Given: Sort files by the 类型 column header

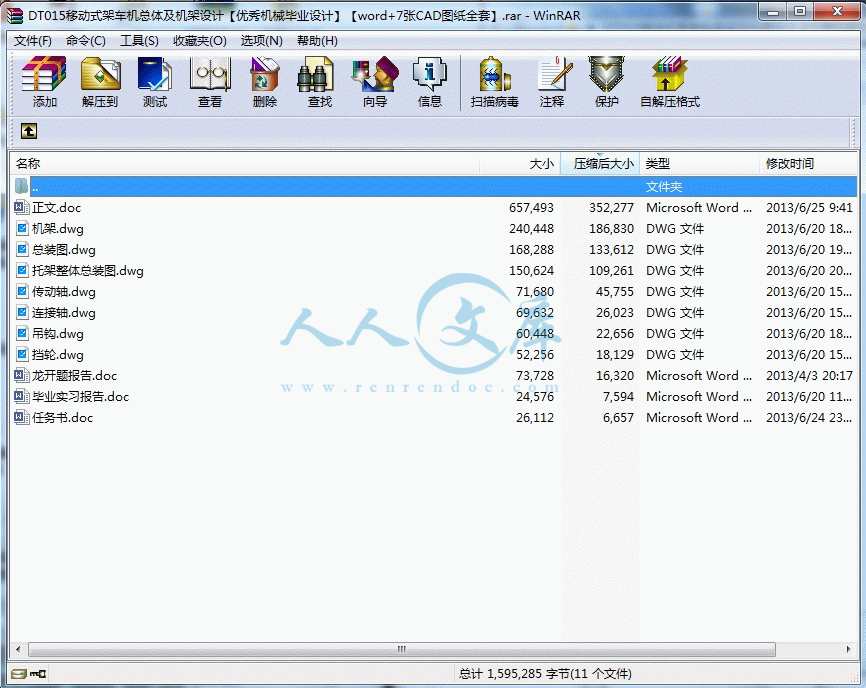Looking at the screenshot, I should pyautogui.click(x=700, y=163).
